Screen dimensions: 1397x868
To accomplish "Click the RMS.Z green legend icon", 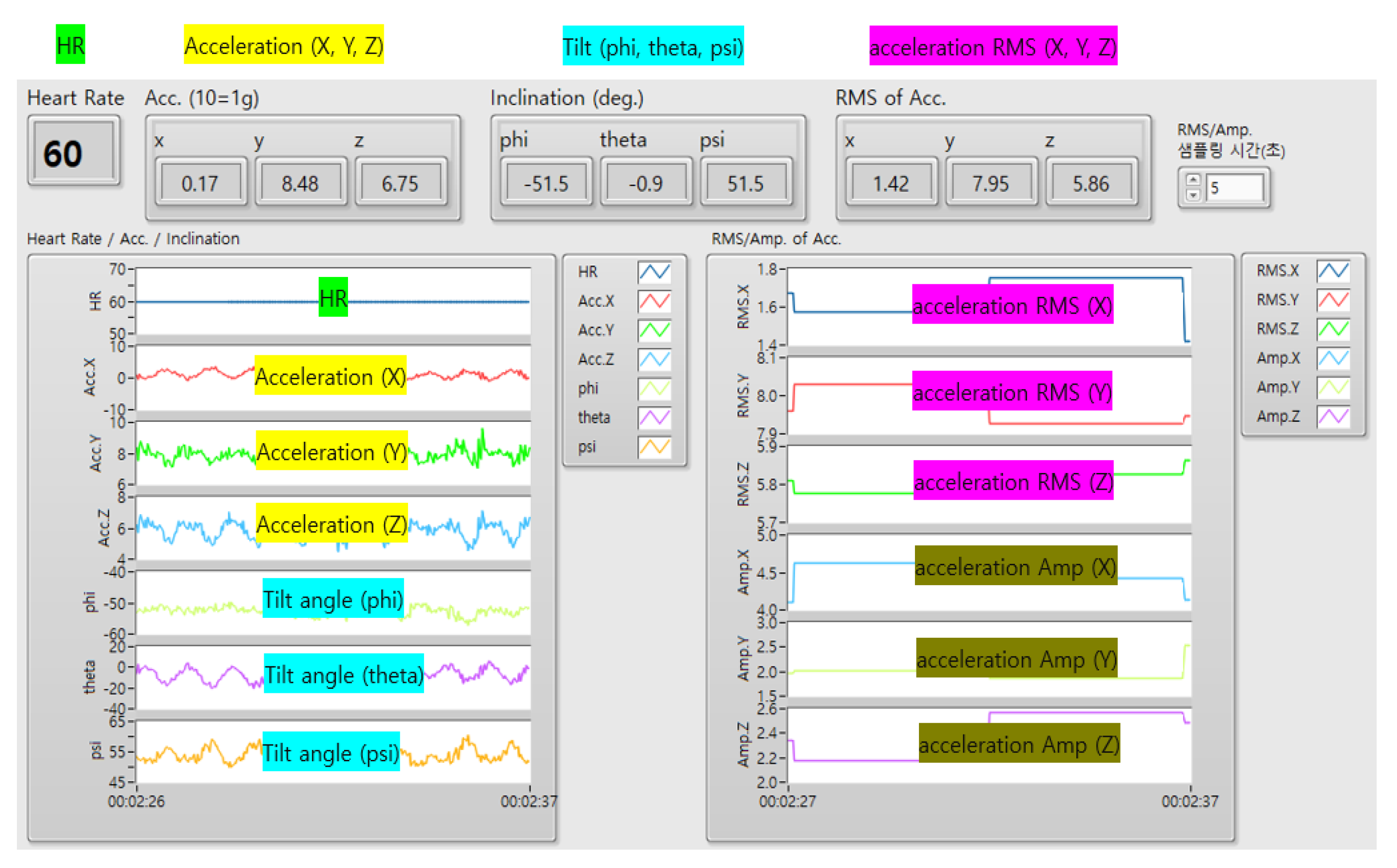I will coord(1332,329).
